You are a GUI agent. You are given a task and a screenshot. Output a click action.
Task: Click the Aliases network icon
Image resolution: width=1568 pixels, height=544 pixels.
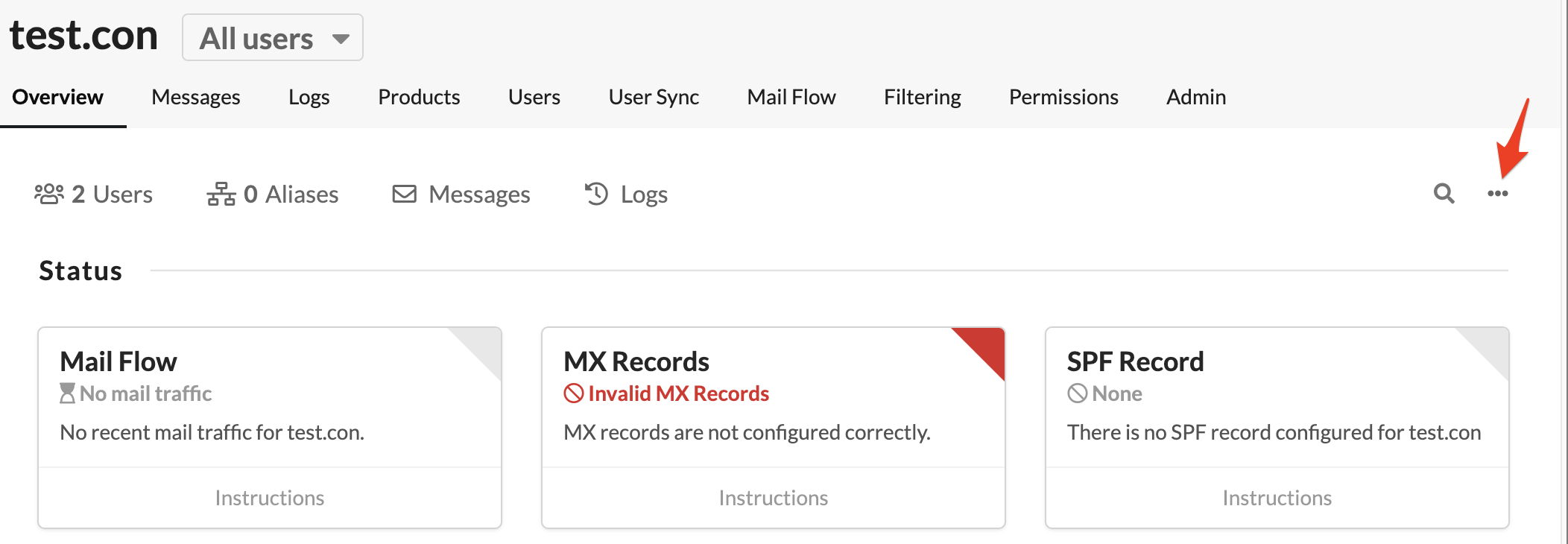(x=221, y=194)
